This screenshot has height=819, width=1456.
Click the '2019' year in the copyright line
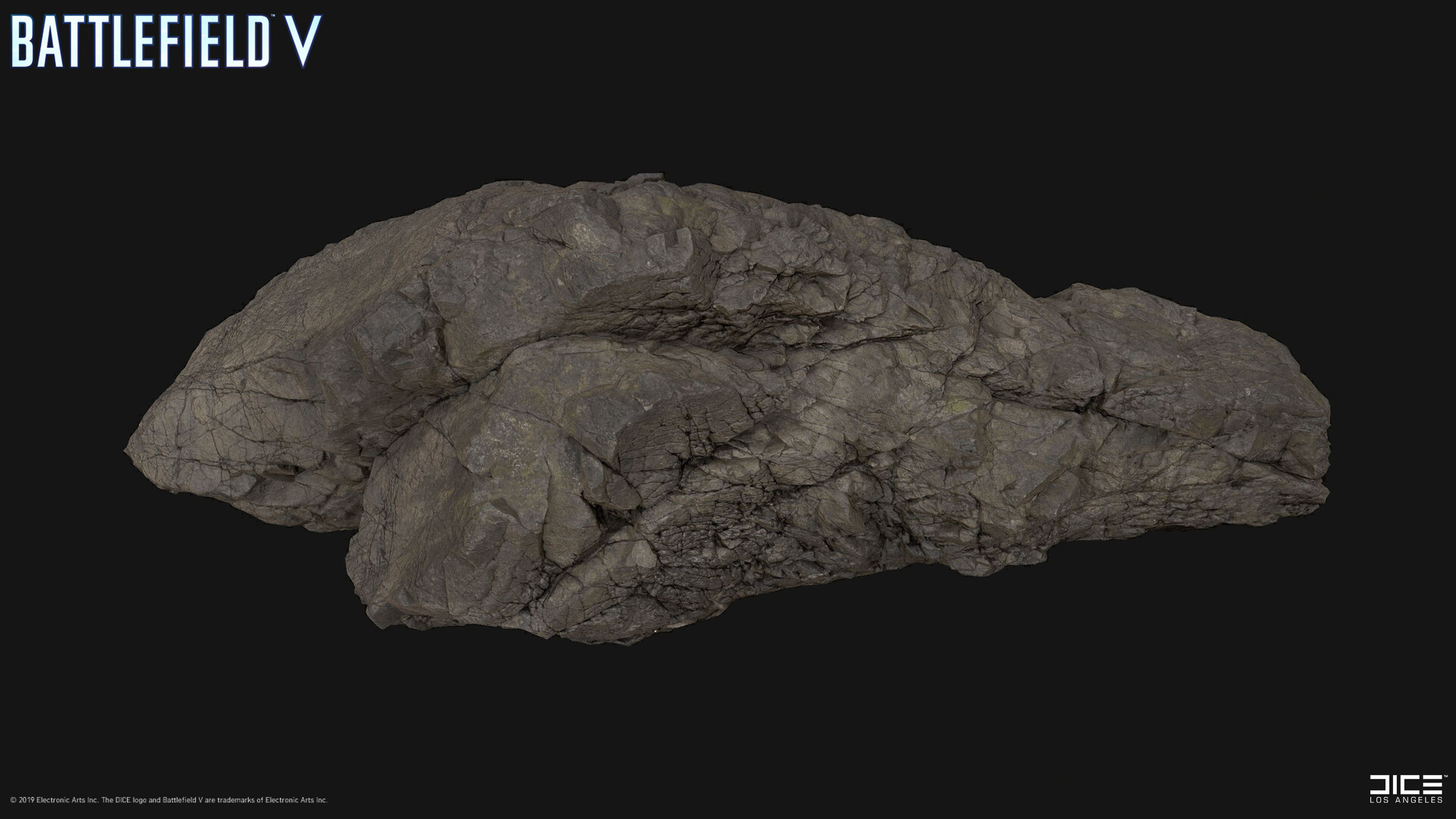click(27, 800)
